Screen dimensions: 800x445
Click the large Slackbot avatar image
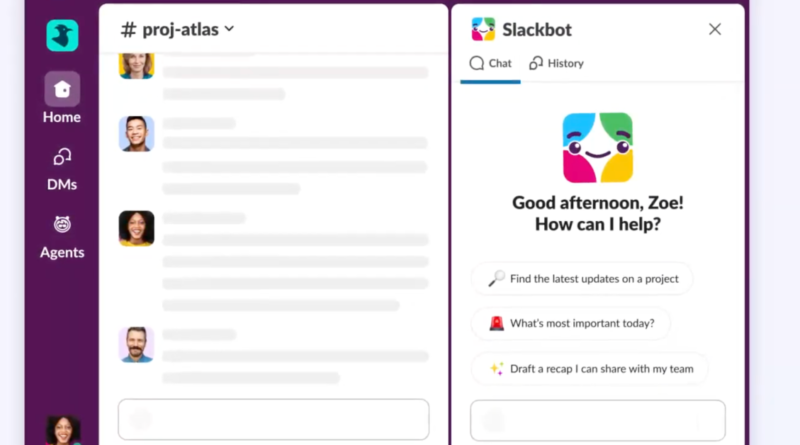pos(598,147)
